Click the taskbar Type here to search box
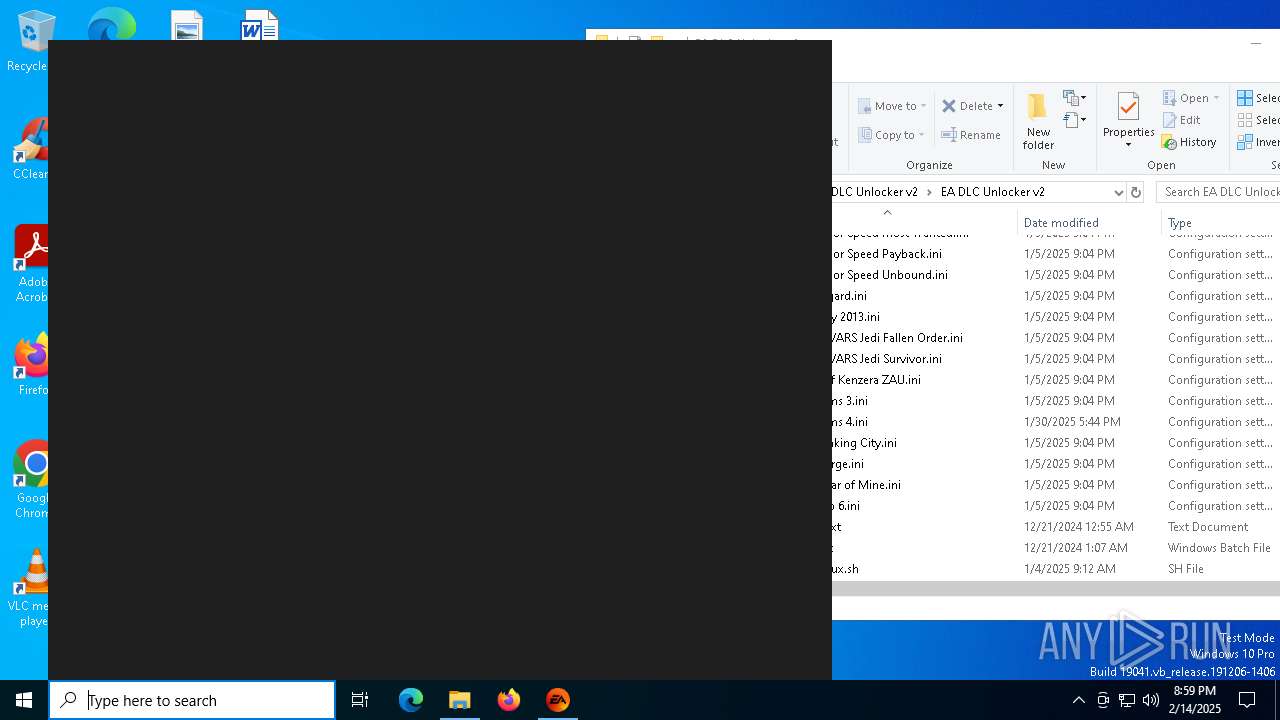The width and height of the screenshot is (1280, 720). pos(192,700)
